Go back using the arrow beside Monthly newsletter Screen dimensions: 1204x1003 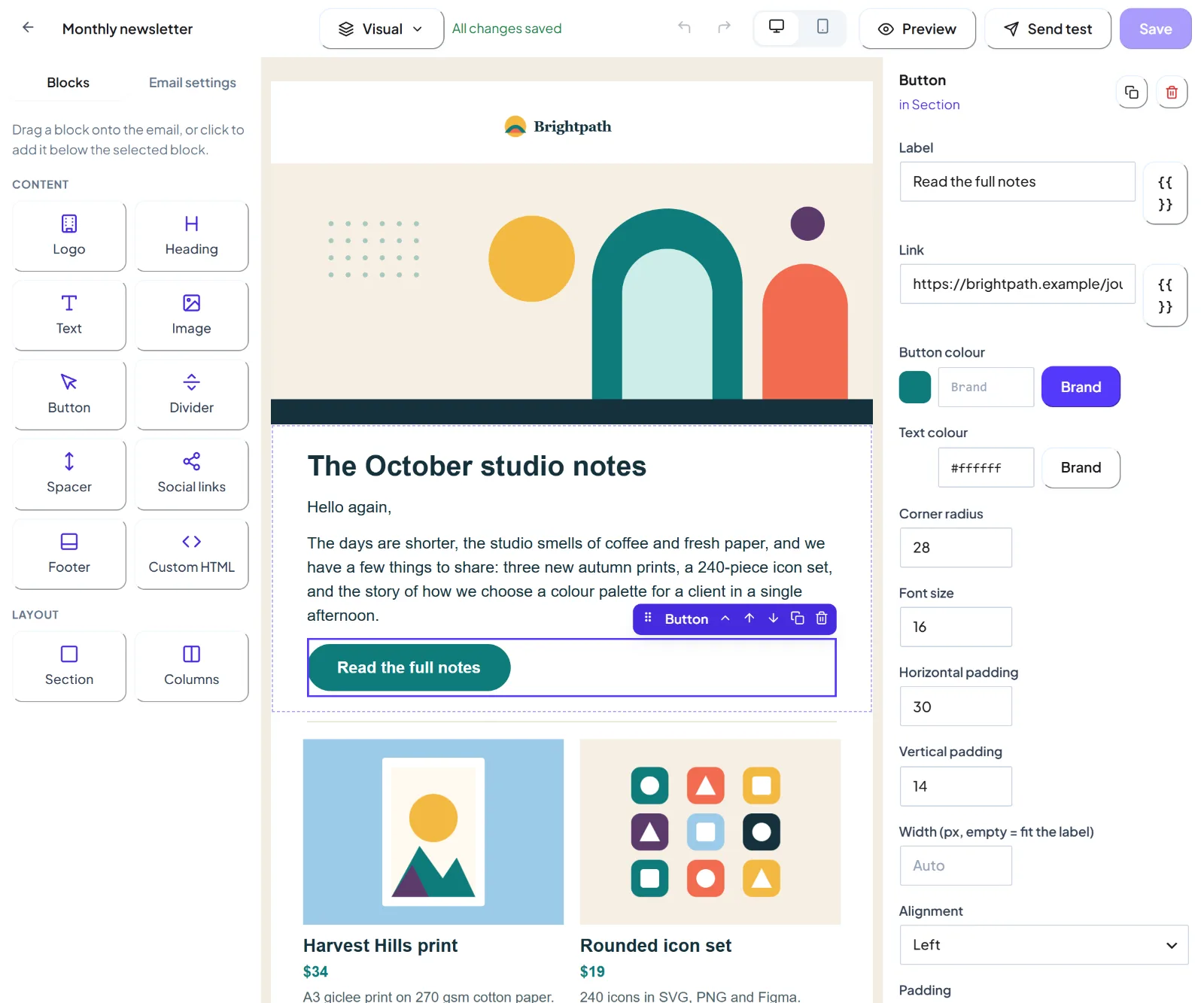28,28
